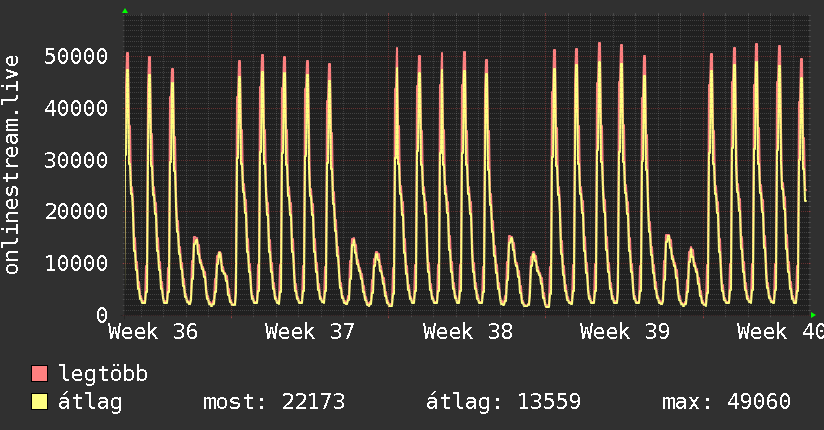Click the 'most: 22173' value
This screenshot has width=824, height=430.
click(x=274, y=402)
